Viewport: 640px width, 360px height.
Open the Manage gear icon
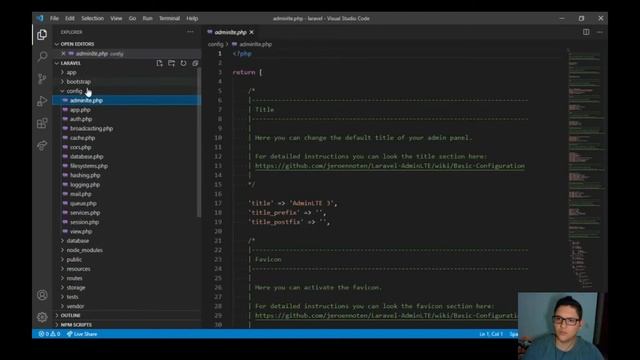[x=42, y=317]
